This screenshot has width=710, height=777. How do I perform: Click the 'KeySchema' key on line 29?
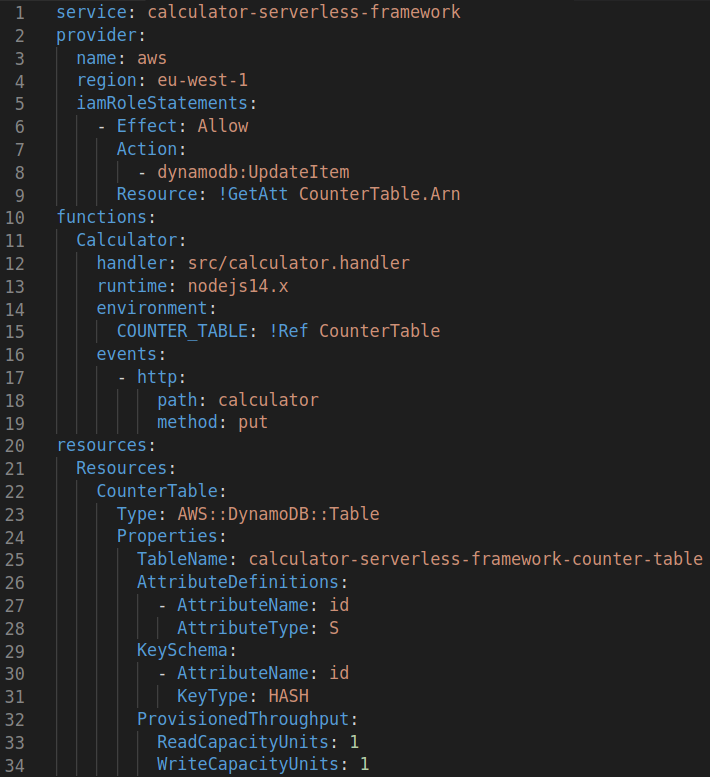(182, 650)
